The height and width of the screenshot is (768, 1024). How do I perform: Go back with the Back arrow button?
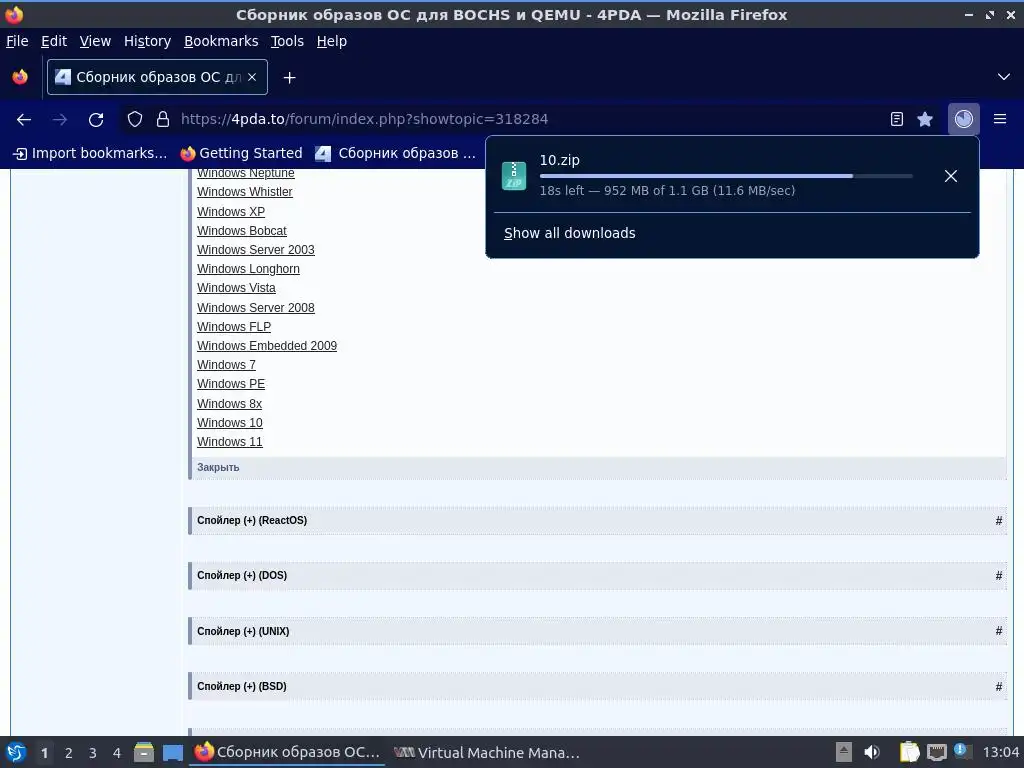tap(24, 120)
